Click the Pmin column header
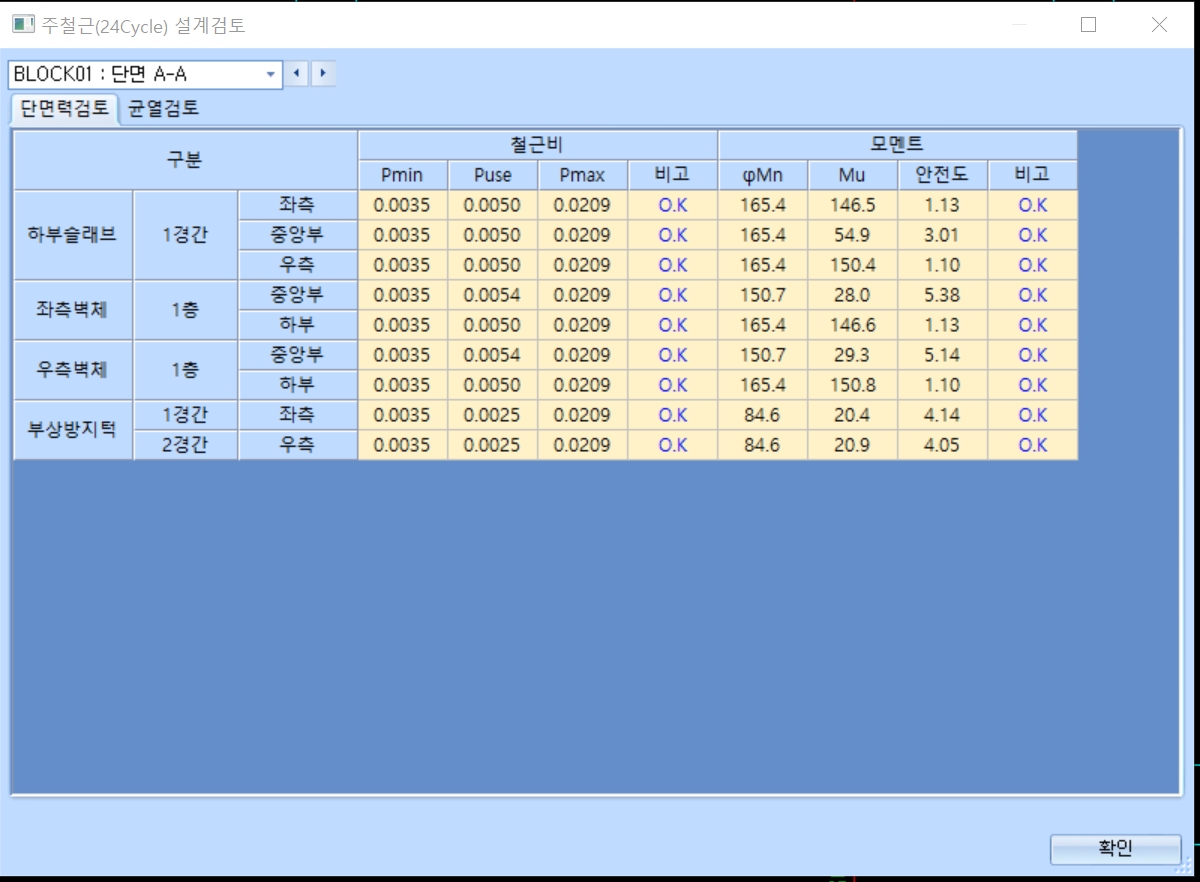This screenshot has height=882, width=1200. (403, 175)
